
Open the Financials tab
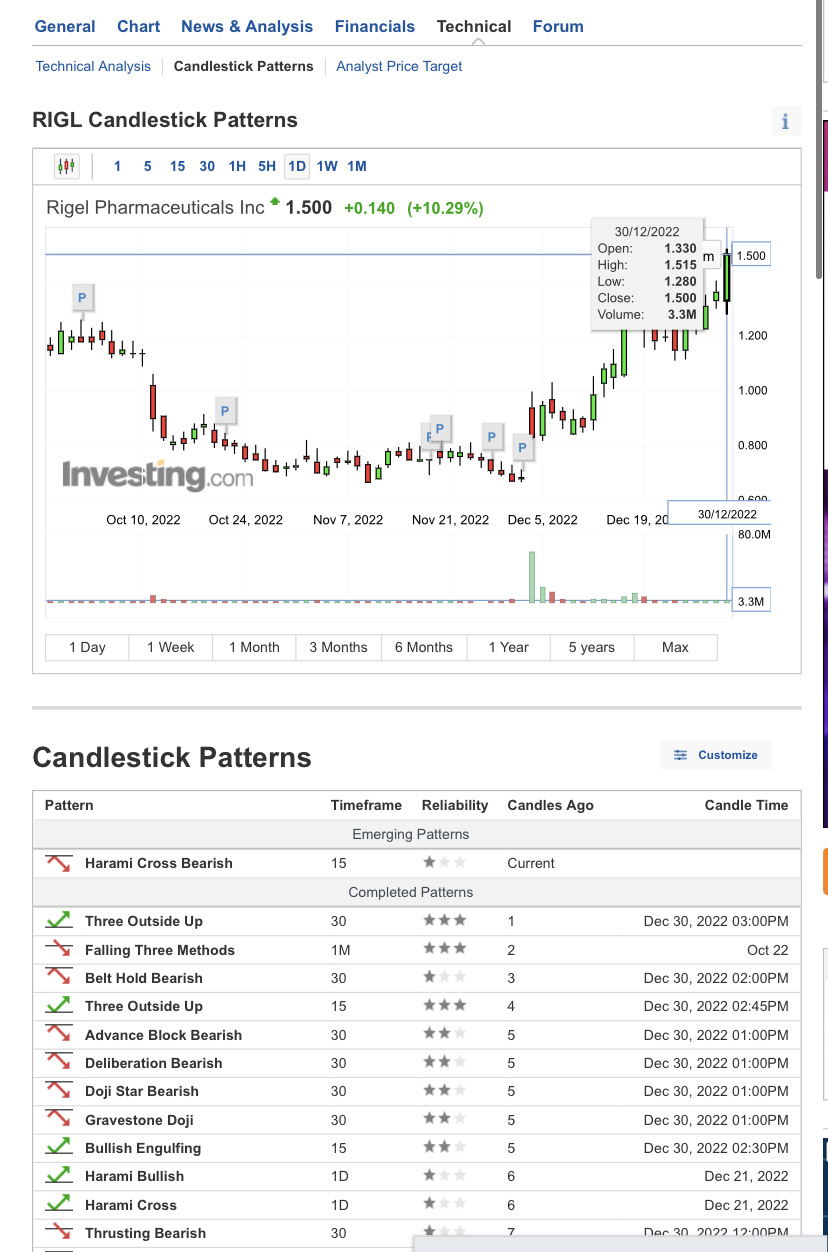(x=375, y=27)
